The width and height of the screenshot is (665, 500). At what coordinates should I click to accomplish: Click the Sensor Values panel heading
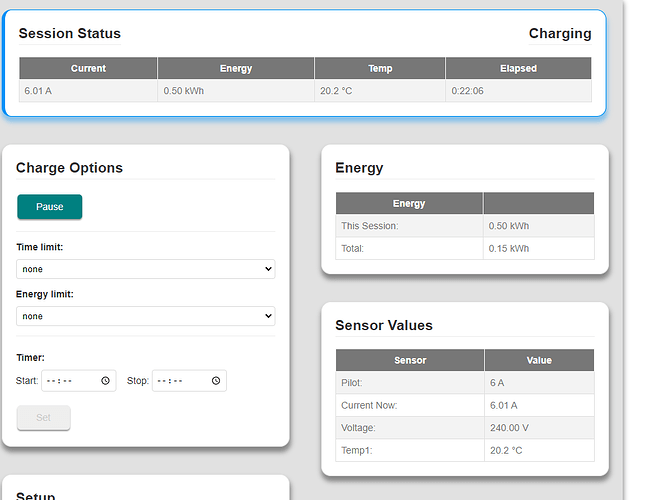click(x=384, y=326)
